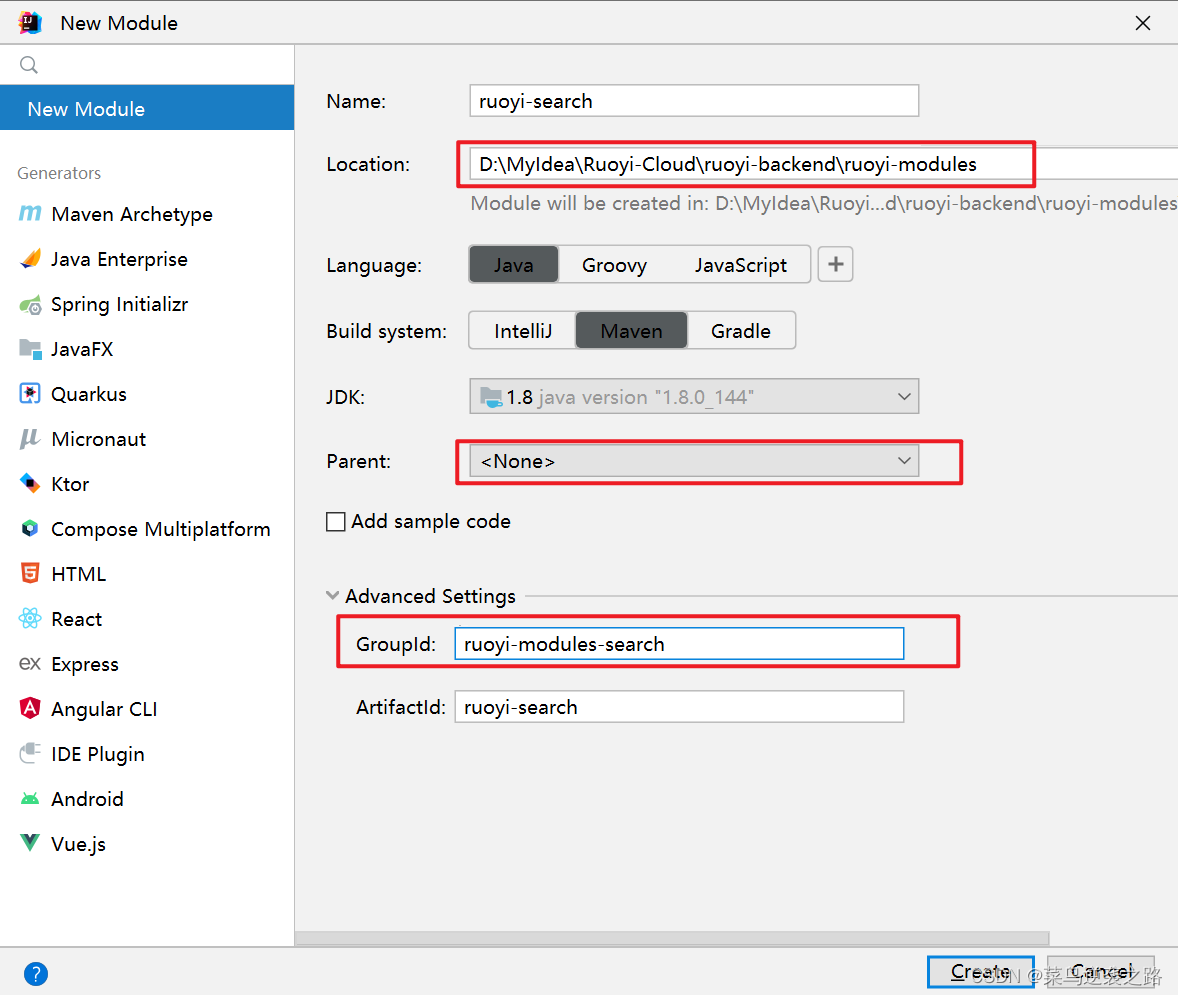Click the GroupId text field
This screenshot has width=1178, height=995.
pos(679,644)
